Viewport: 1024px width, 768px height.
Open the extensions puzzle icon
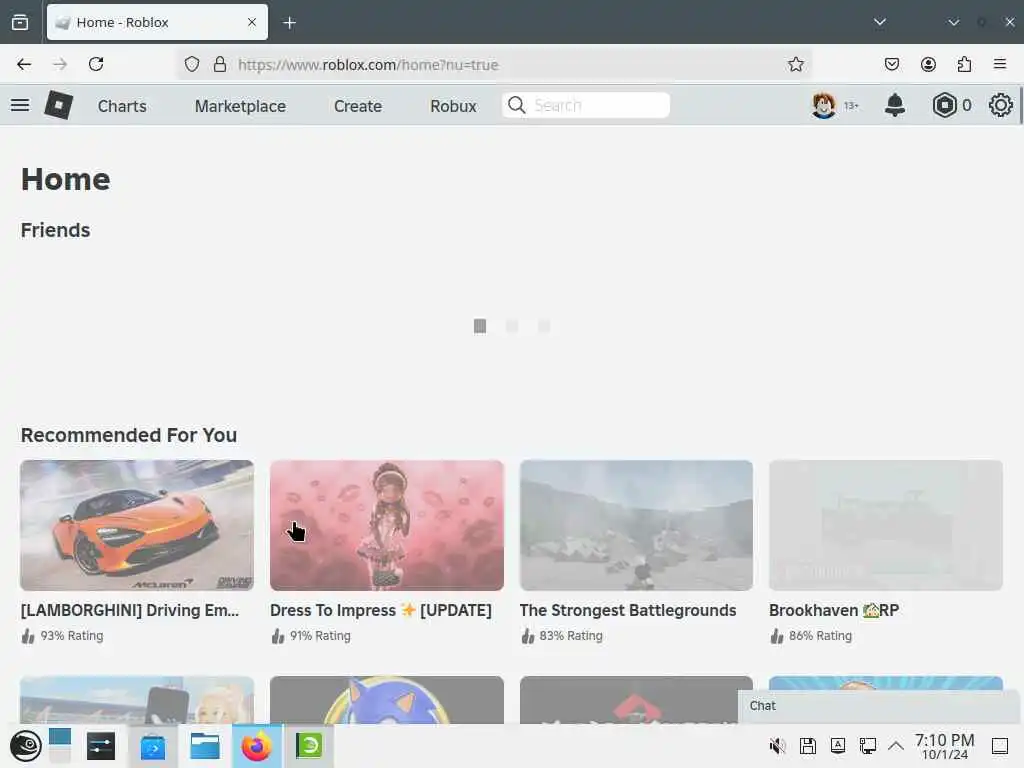(x=964, y=64)
